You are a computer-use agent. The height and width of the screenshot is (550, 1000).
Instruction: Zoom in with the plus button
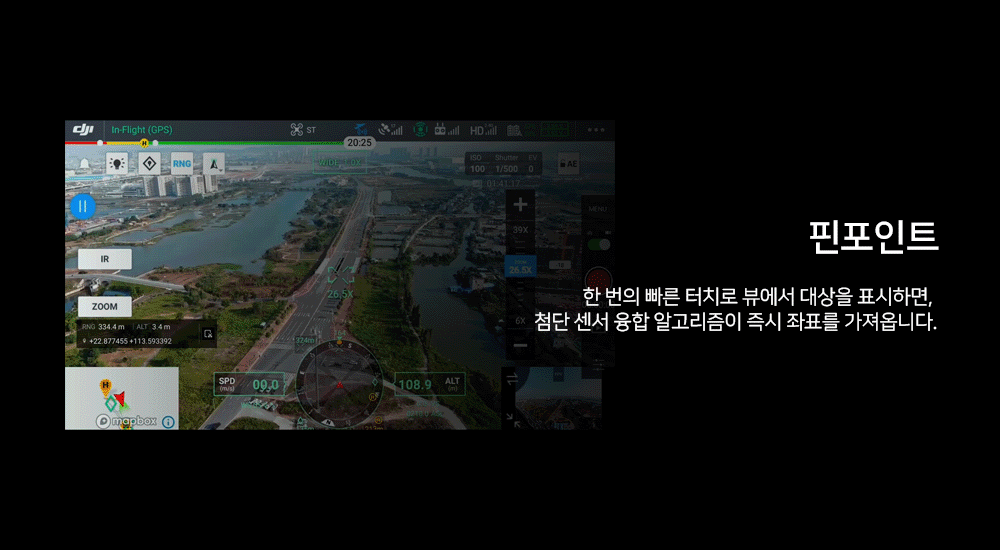pyautogui.click(x=520, y=205)
